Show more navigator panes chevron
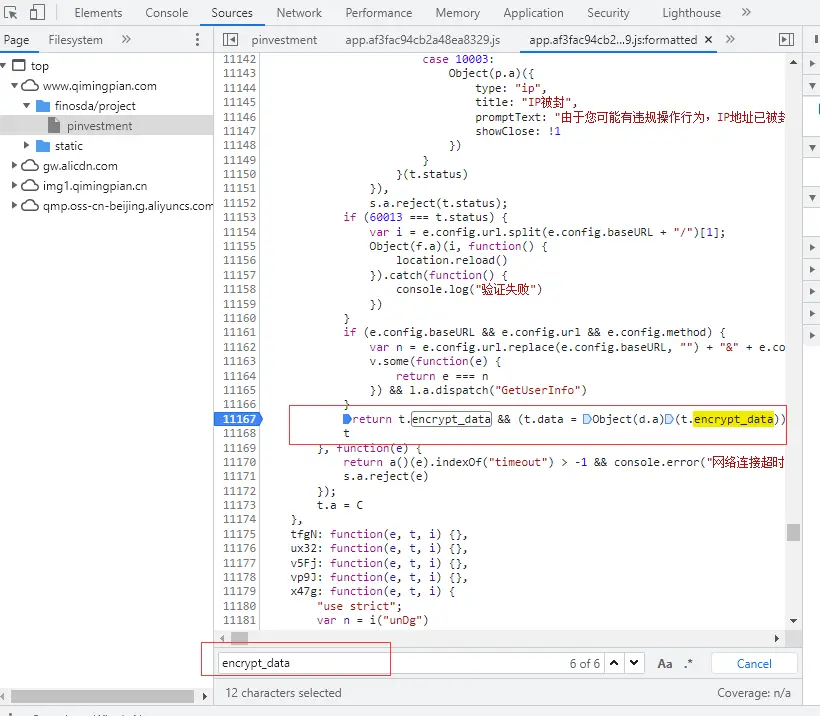The height and width of the screenshot is (716, 820). 126,39
